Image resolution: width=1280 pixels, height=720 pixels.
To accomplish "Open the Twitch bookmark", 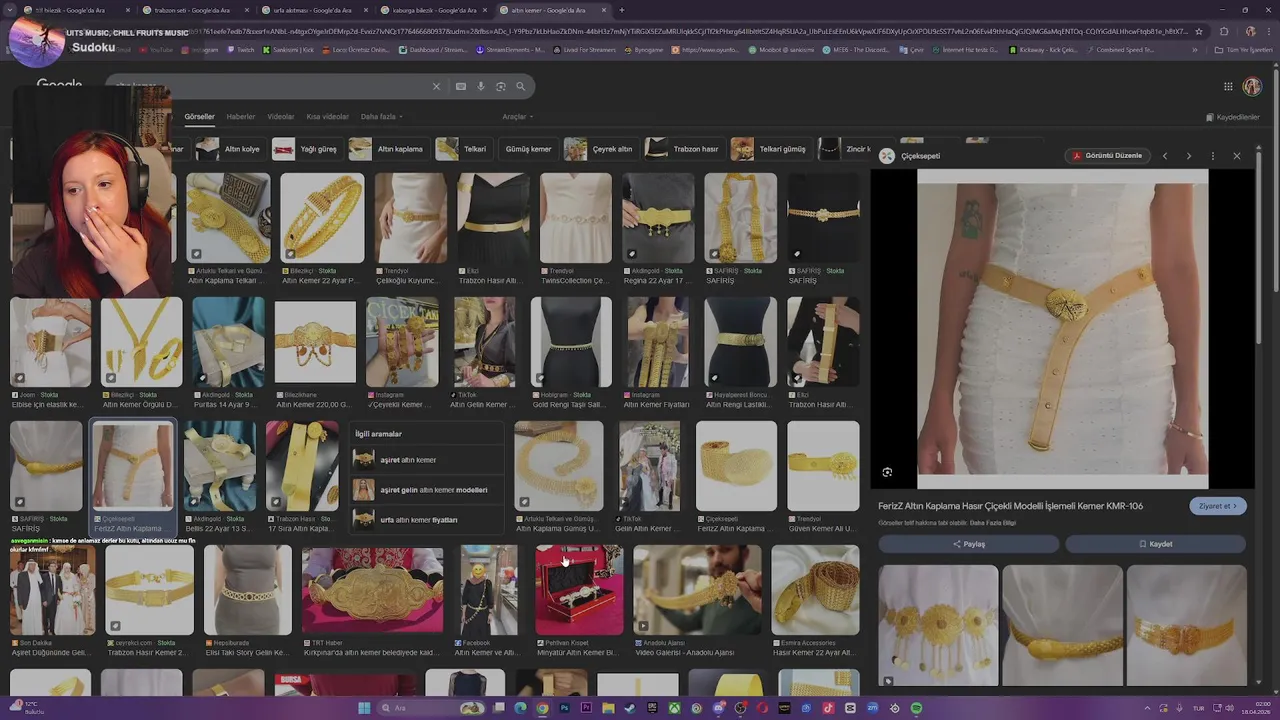I will point(241,49).
